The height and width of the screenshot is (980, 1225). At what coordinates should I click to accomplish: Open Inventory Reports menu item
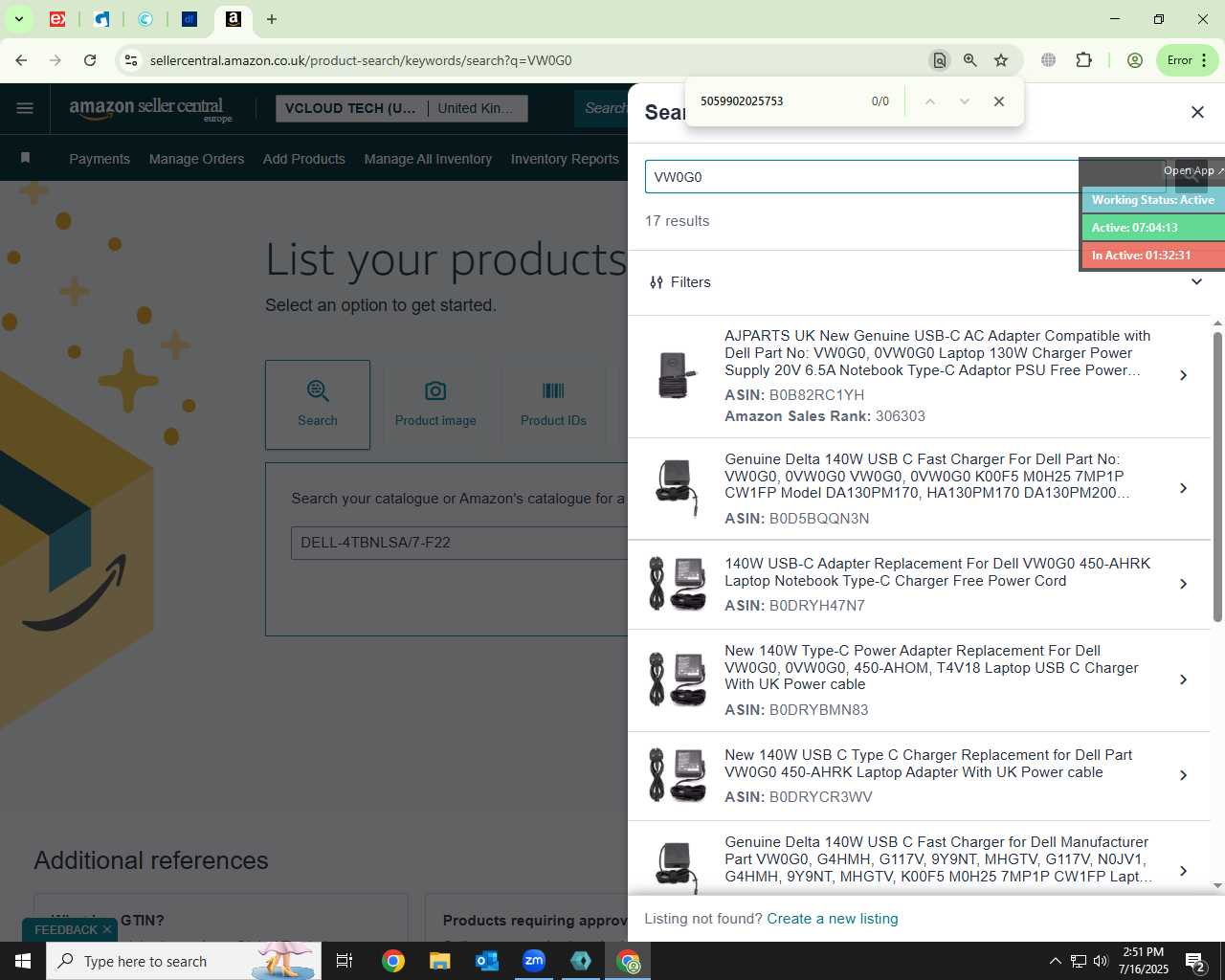coord(565,159)
